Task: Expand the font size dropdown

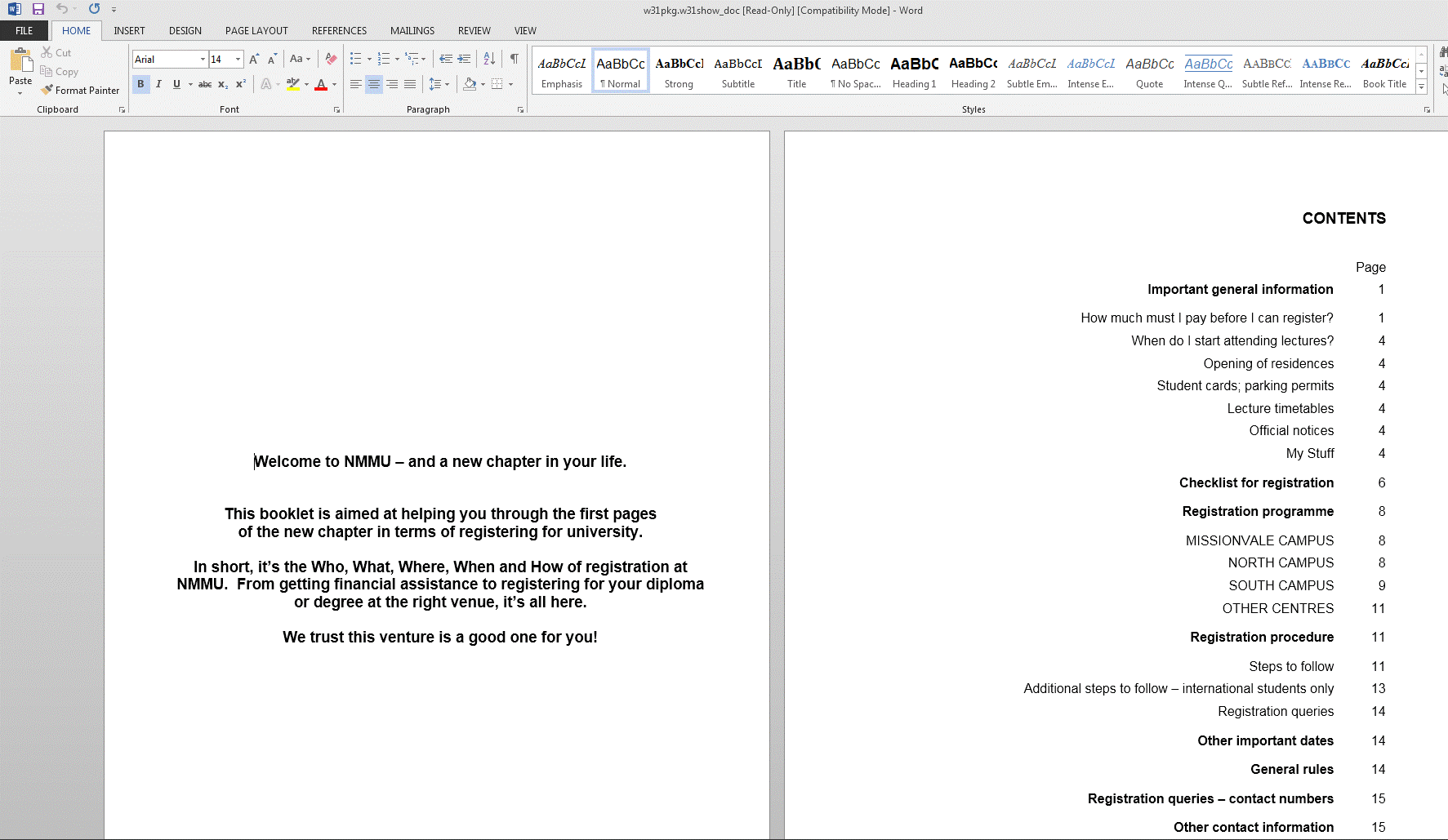Action: click(238, 59)
